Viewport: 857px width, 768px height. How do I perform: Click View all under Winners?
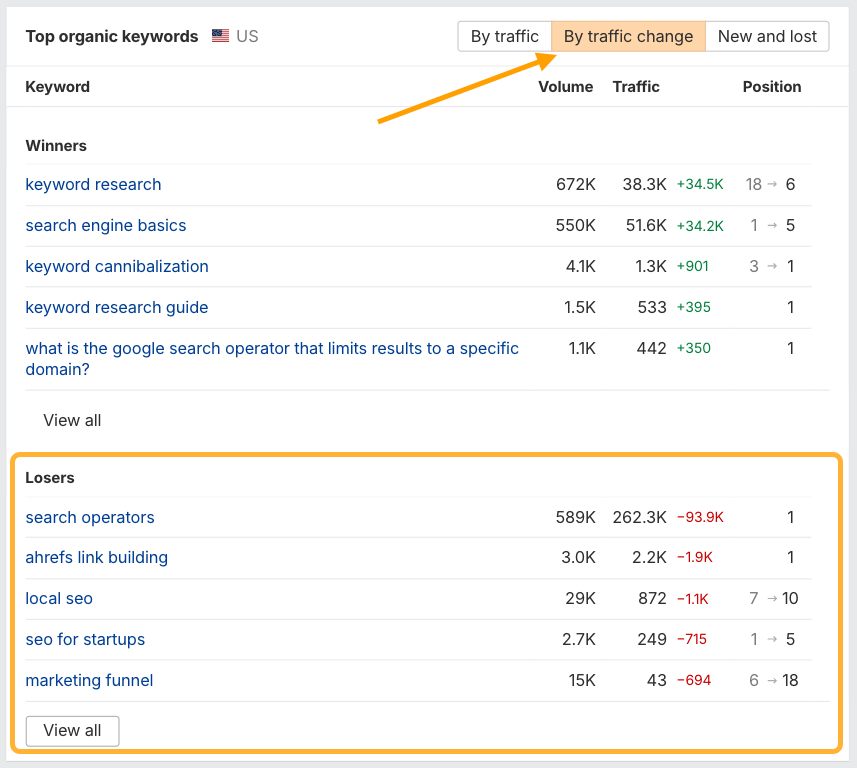coord(72,420)
